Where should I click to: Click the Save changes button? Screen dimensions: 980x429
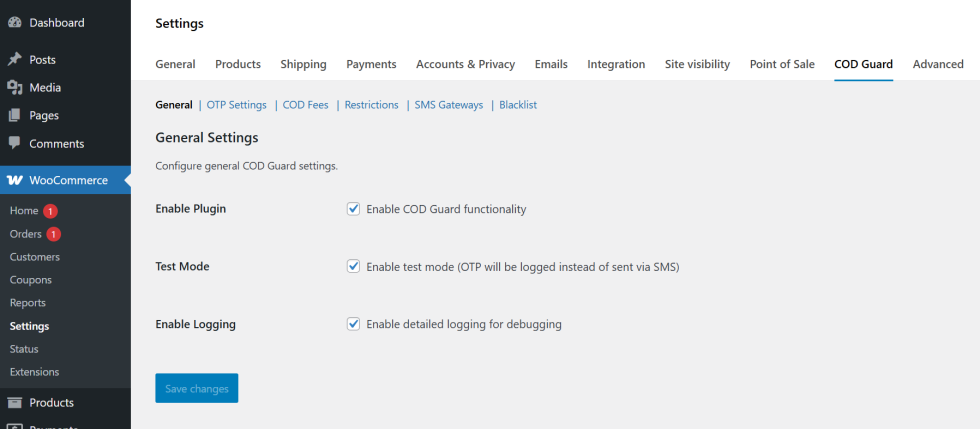tap(196, 388)
